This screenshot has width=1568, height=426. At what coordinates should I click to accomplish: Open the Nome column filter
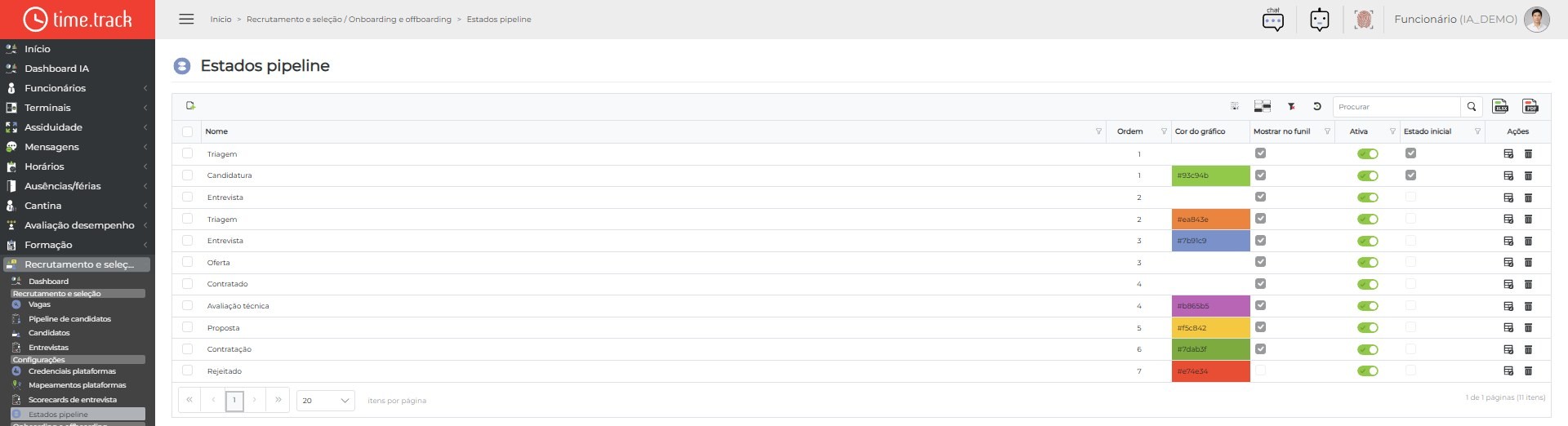[1098, 131]
